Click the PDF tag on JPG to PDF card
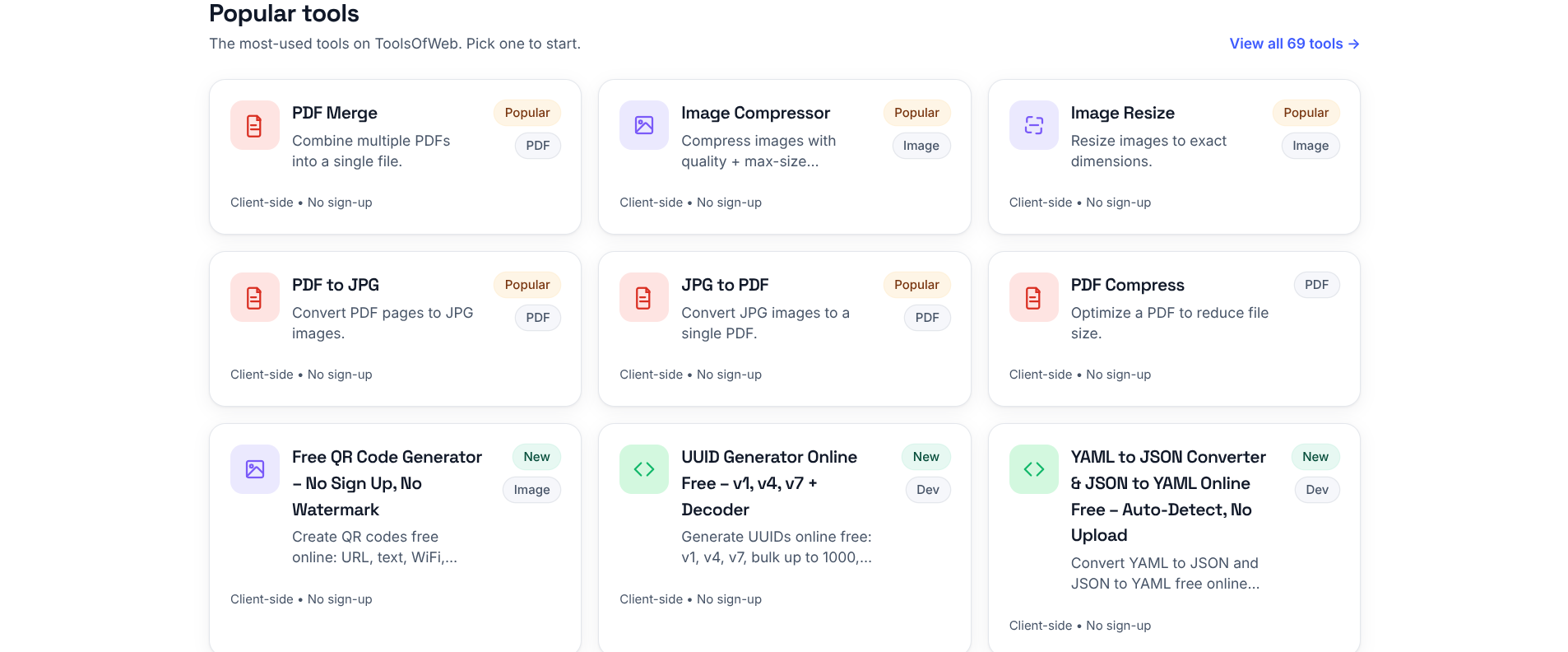 coord(927,318)
